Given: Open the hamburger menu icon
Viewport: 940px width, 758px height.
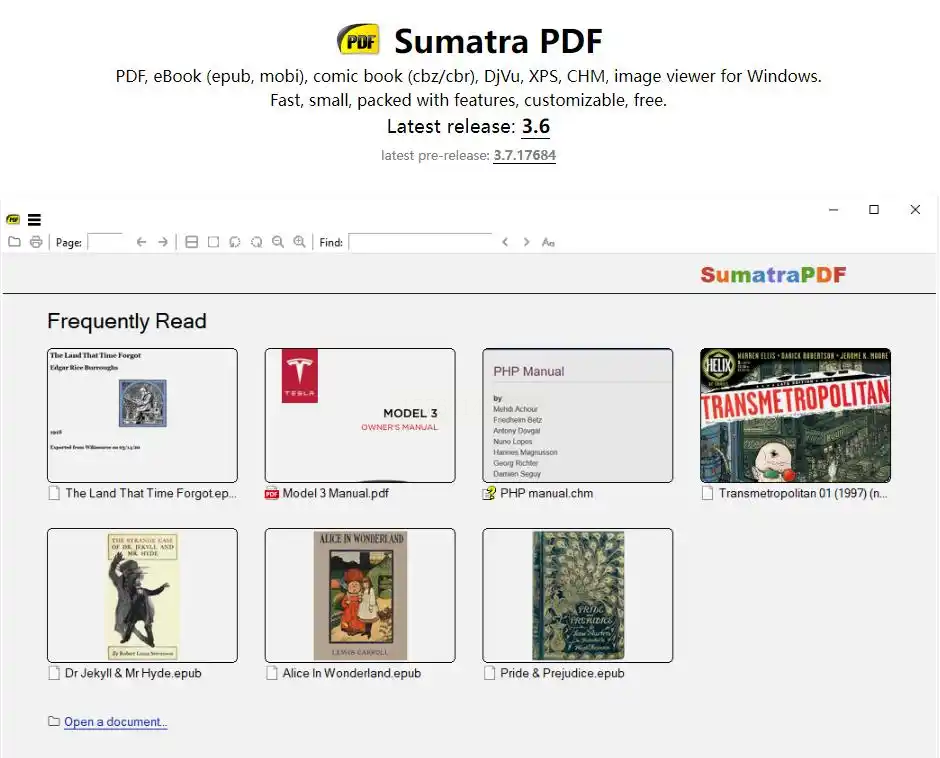Looking at the screenshot, I should [x=34, y=219].
